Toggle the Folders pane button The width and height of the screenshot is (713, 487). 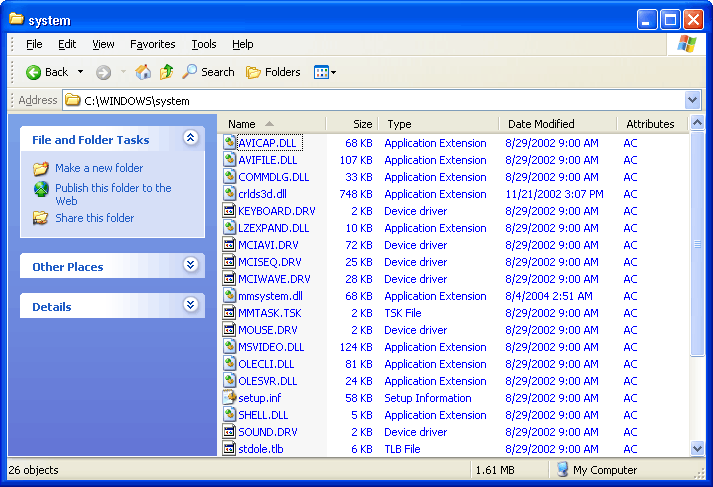pyautogui.click(x=273, y=72)
